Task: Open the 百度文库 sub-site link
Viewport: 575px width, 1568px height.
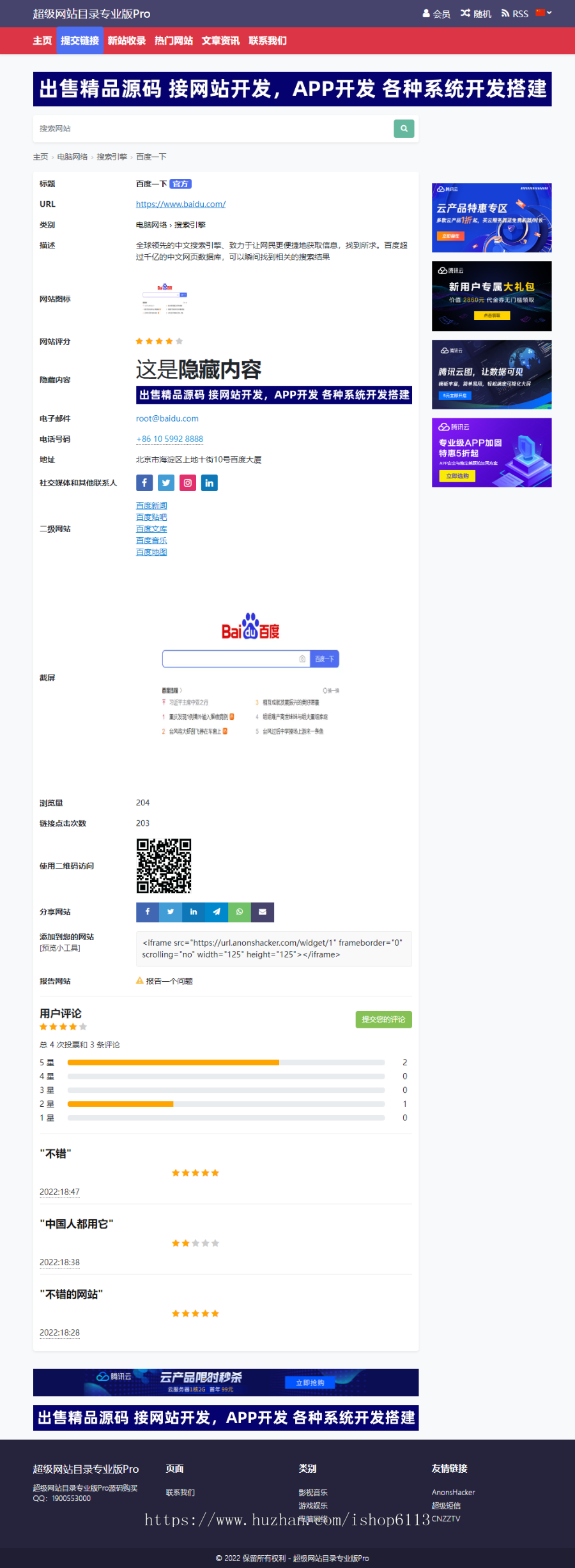Action: tap(151, 529)
